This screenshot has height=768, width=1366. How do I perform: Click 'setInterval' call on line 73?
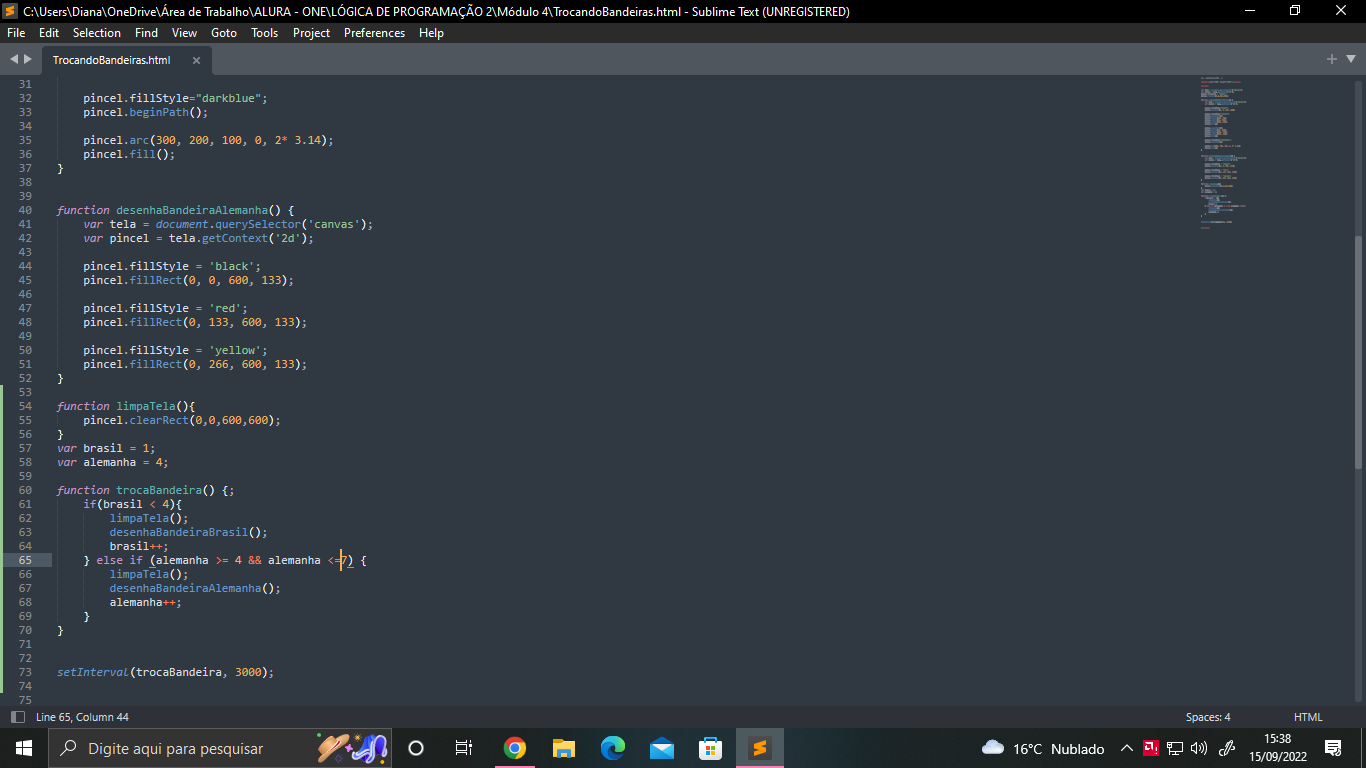coord(93,672)
